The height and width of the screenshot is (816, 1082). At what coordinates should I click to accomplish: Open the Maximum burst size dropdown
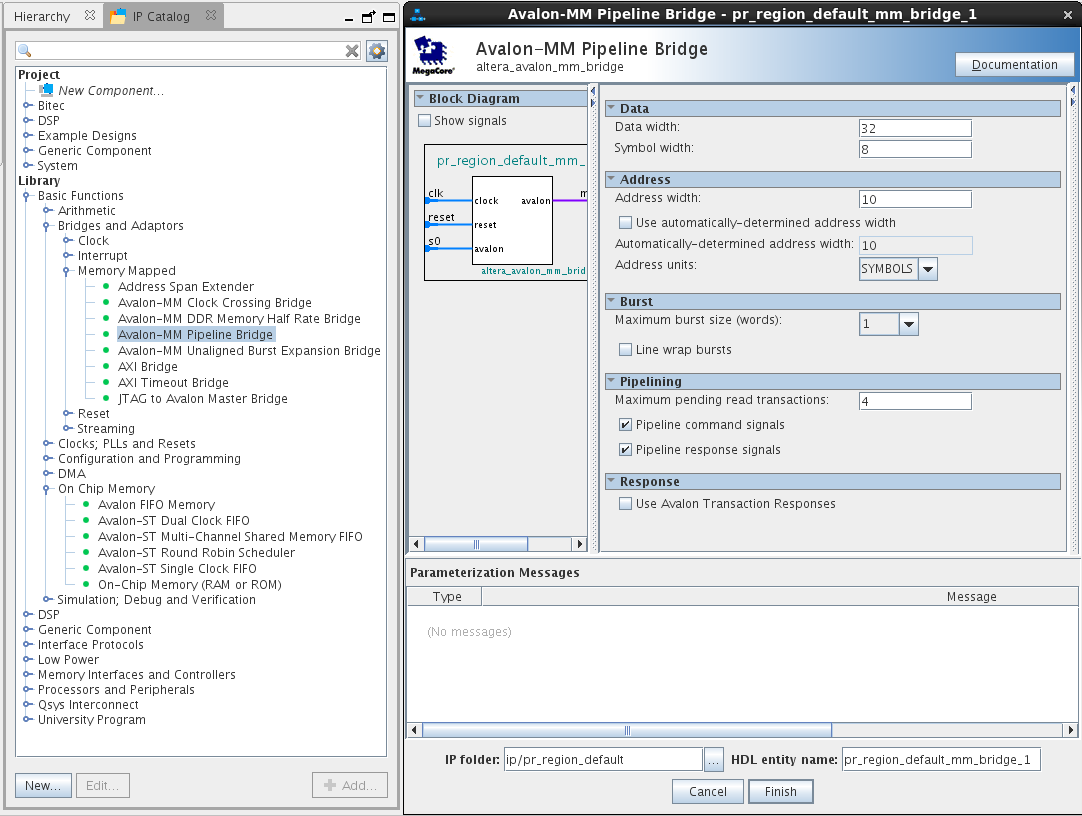pos(908,324)
